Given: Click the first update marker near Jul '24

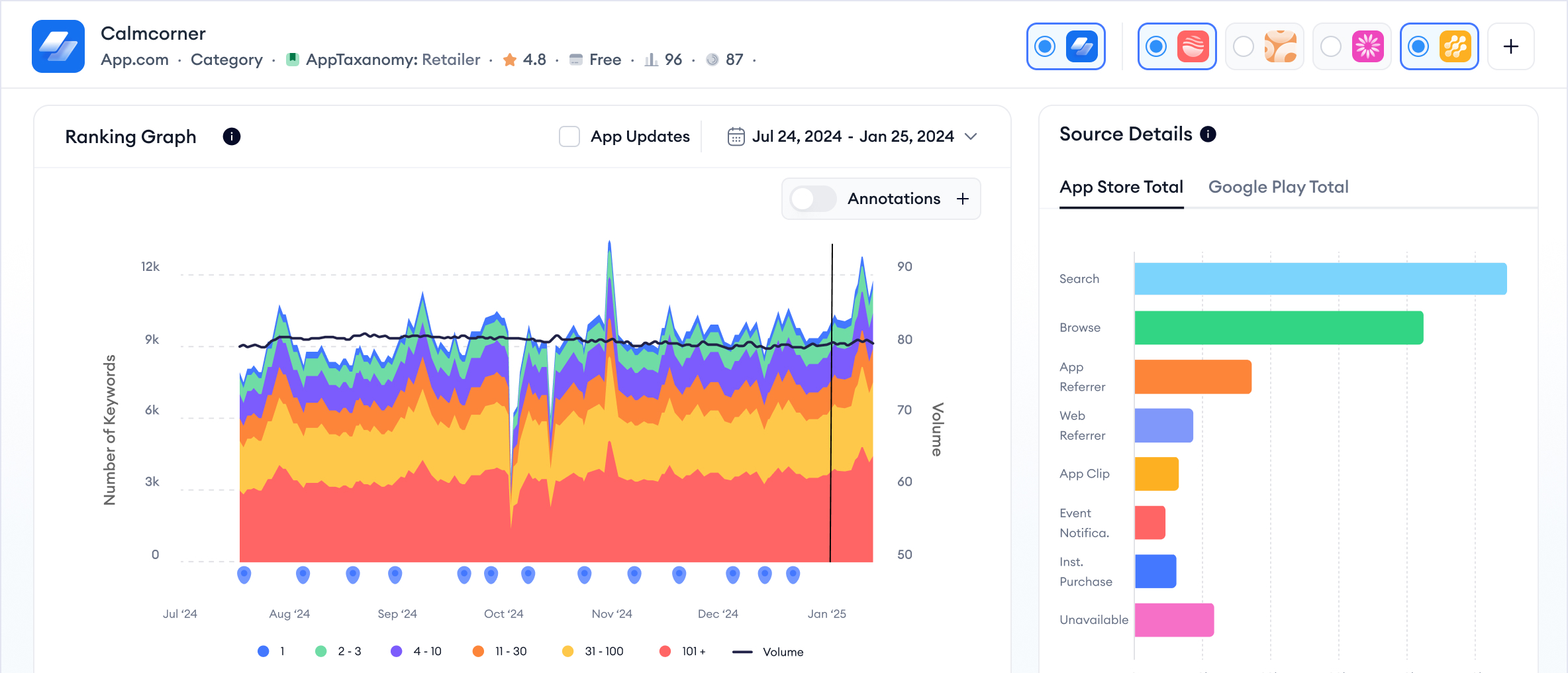Looking at the screenshot, I should [244, 574].
